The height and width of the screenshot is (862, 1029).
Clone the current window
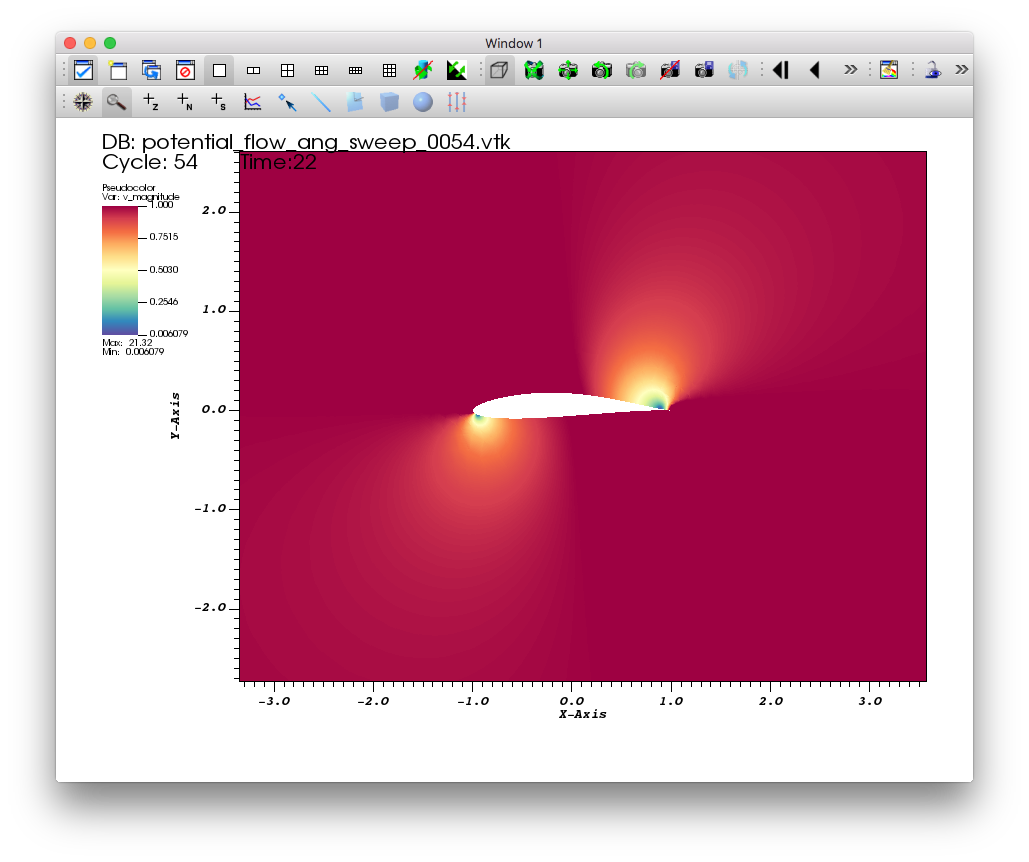152,70
